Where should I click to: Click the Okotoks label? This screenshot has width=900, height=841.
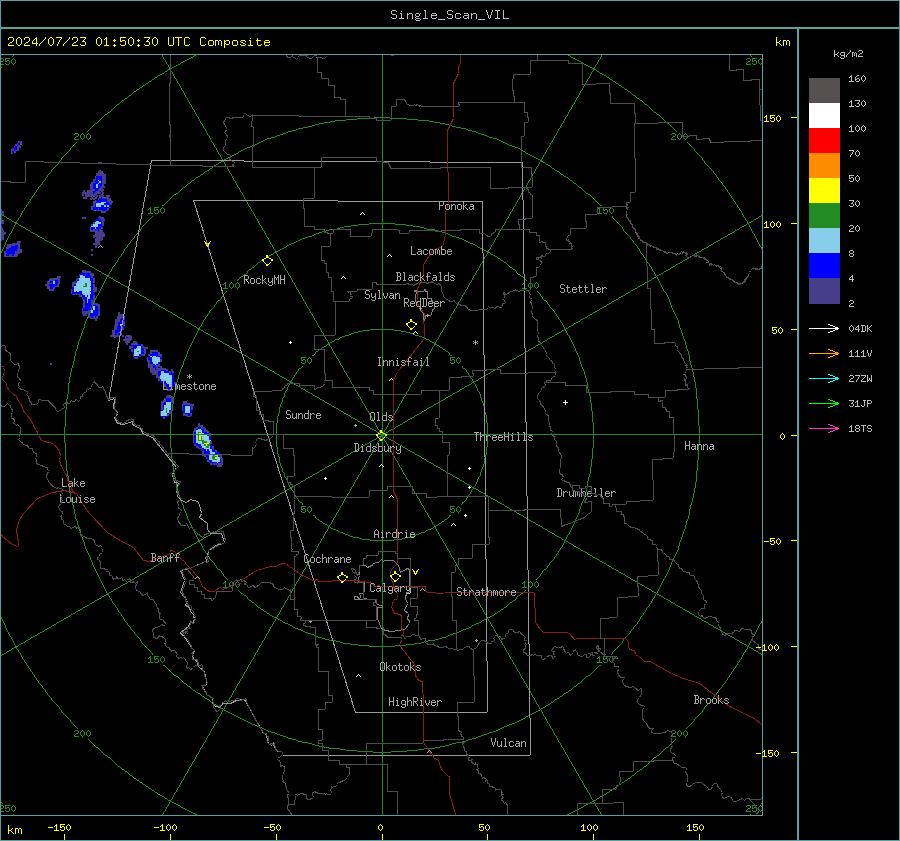400,667
